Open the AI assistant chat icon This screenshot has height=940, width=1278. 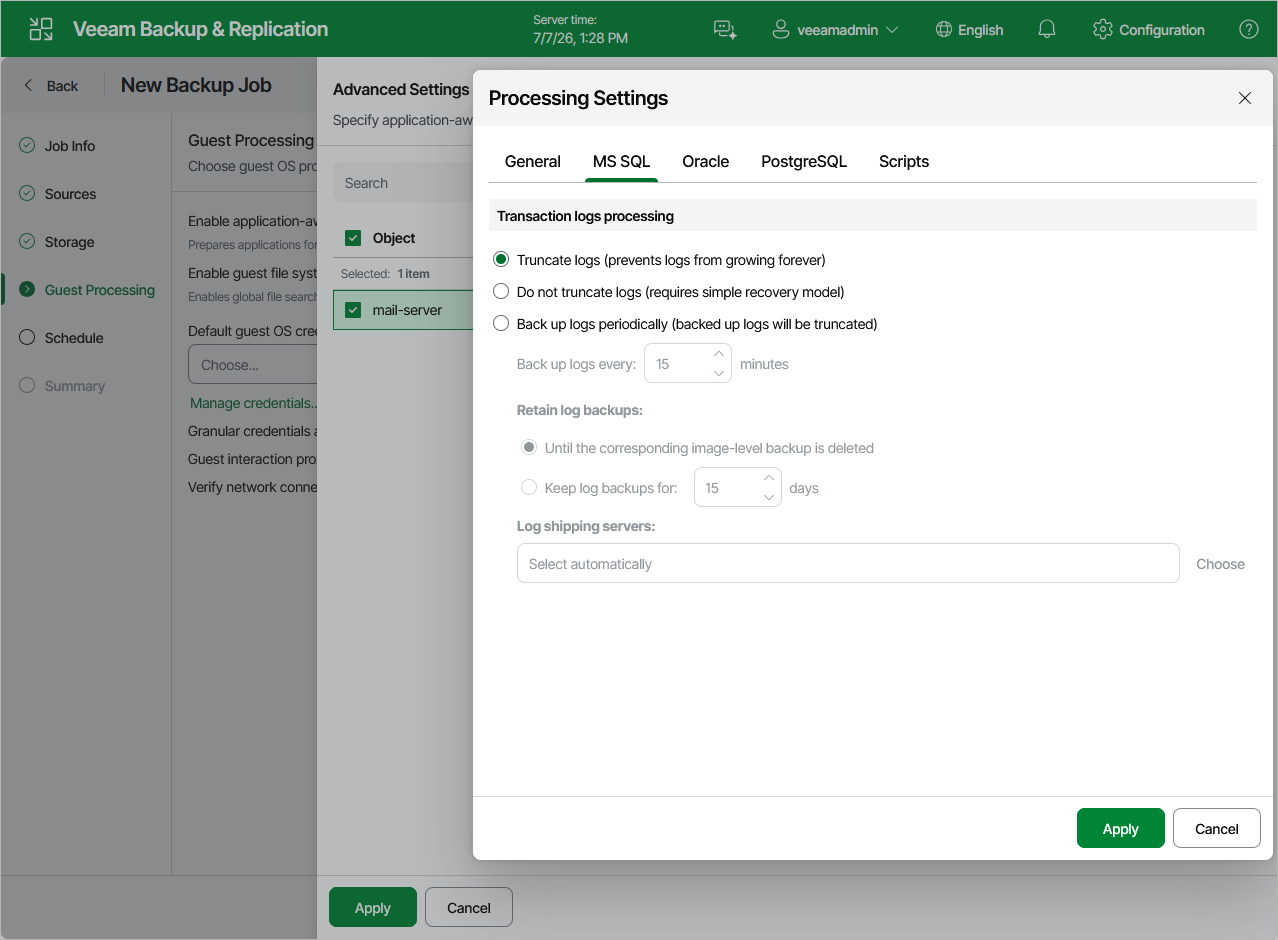tap(725, 30)
